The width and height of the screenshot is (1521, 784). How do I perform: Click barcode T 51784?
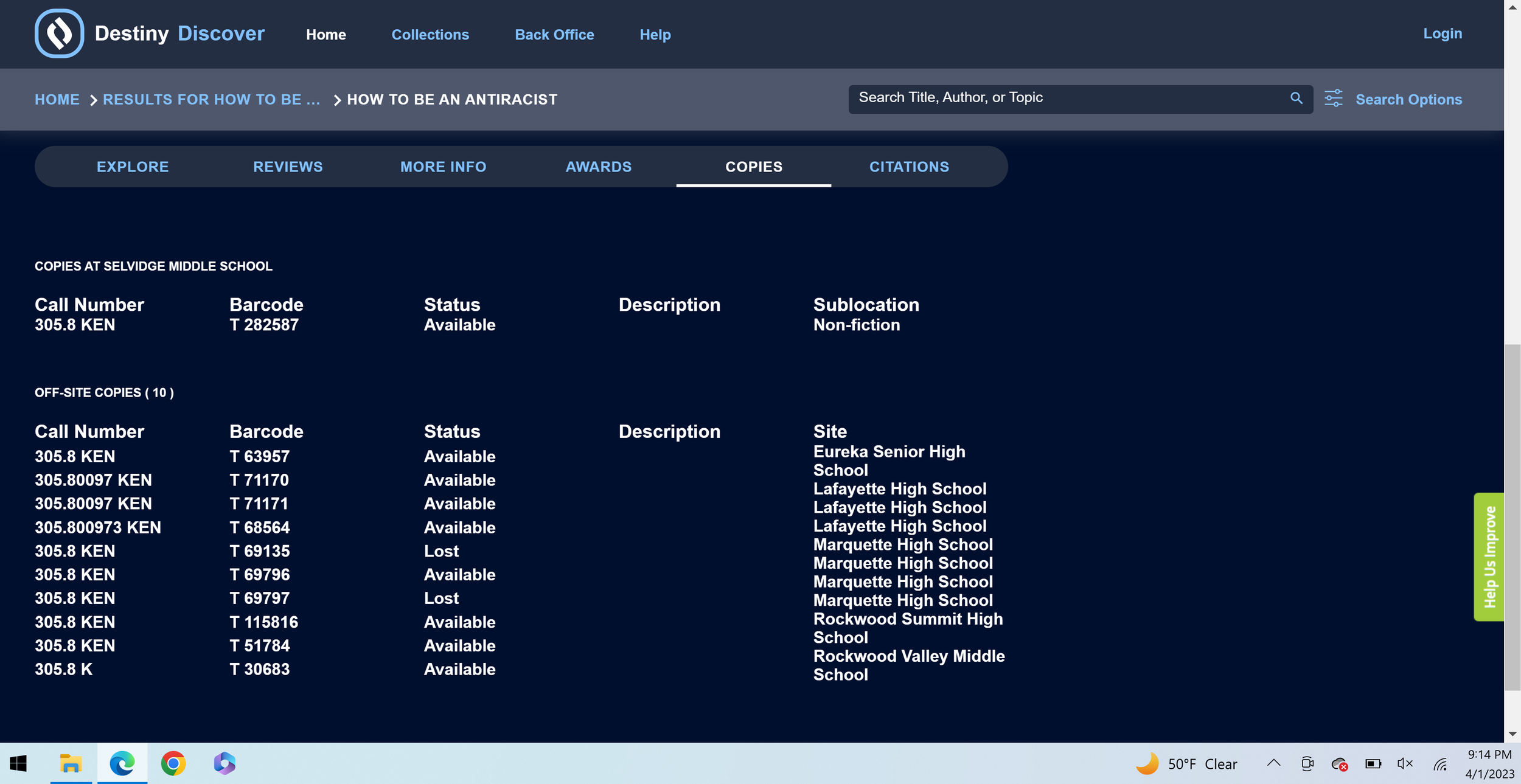[259, 646]
